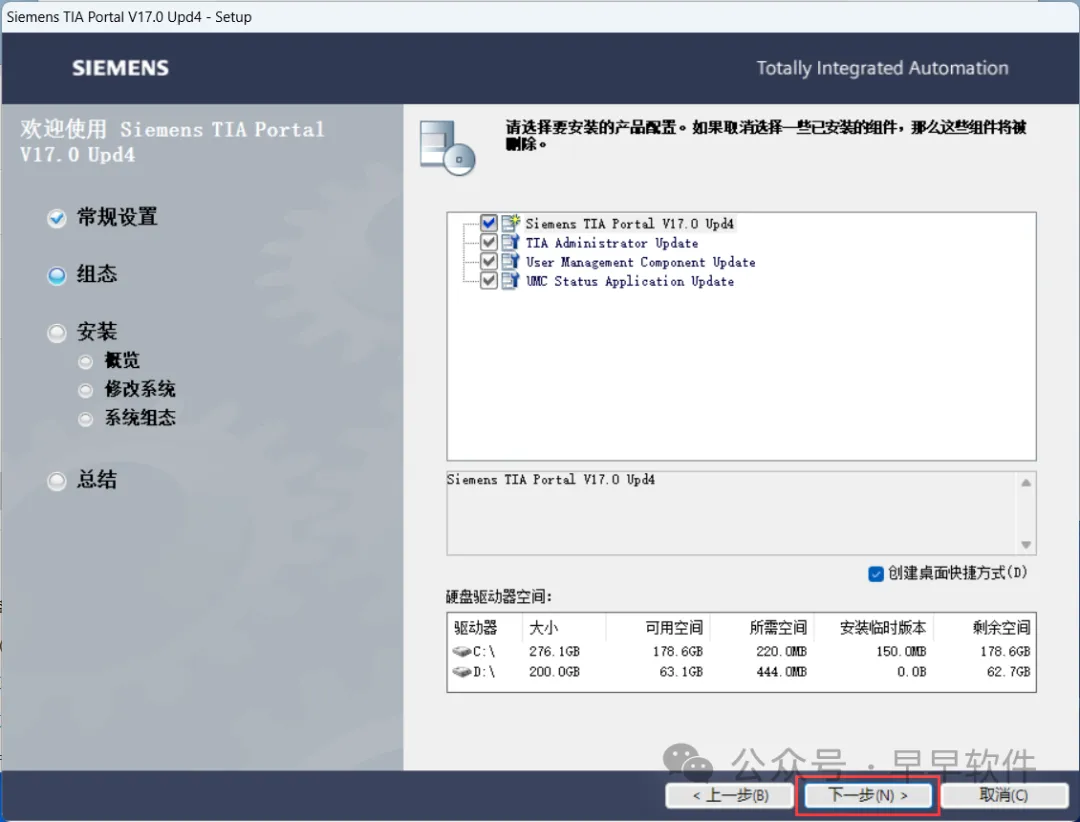Select the 总结 step indicator
This screenshot has width=1080, height=822.
pos(56,480)
